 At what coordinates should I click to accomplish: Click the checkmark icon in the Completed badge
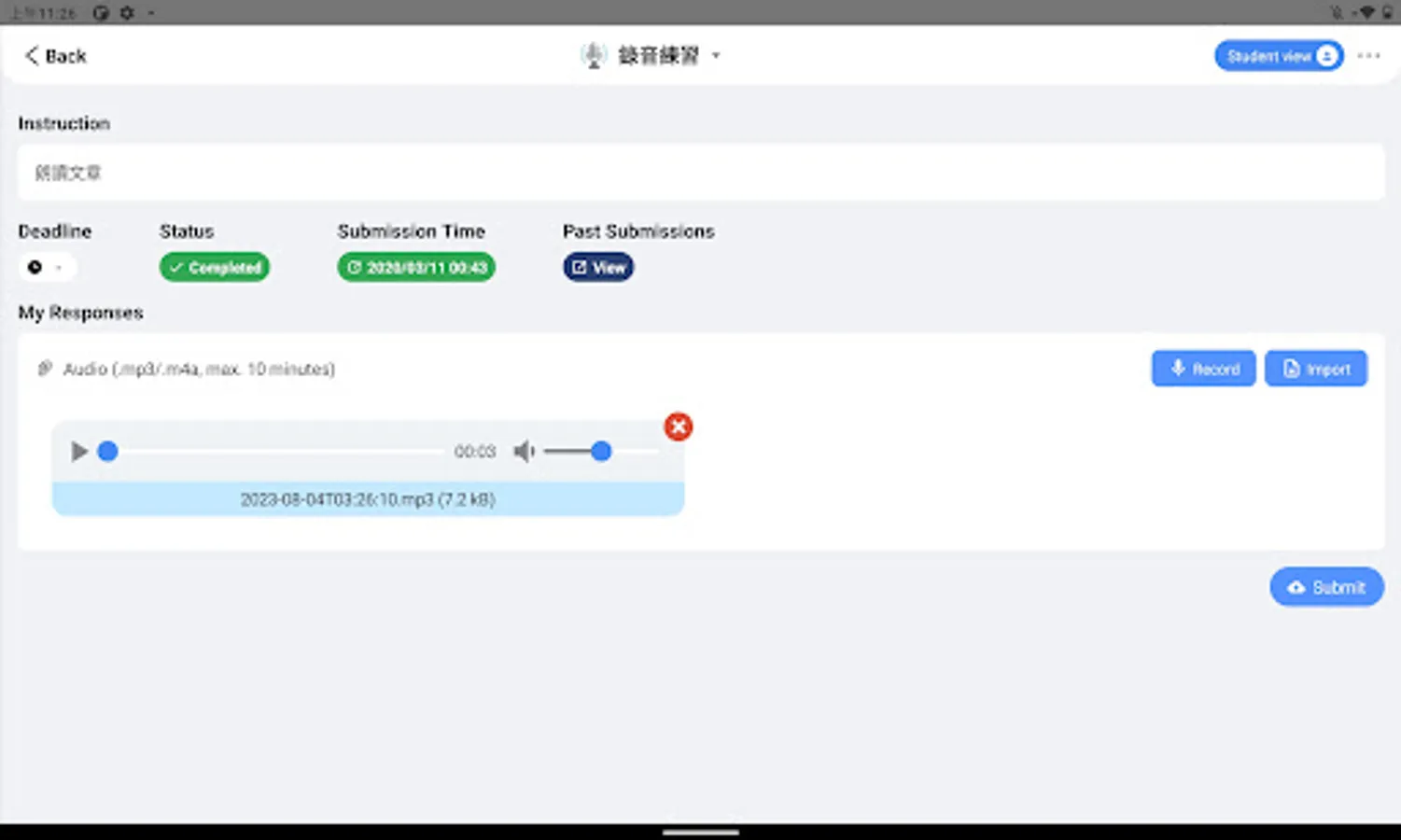175,267
